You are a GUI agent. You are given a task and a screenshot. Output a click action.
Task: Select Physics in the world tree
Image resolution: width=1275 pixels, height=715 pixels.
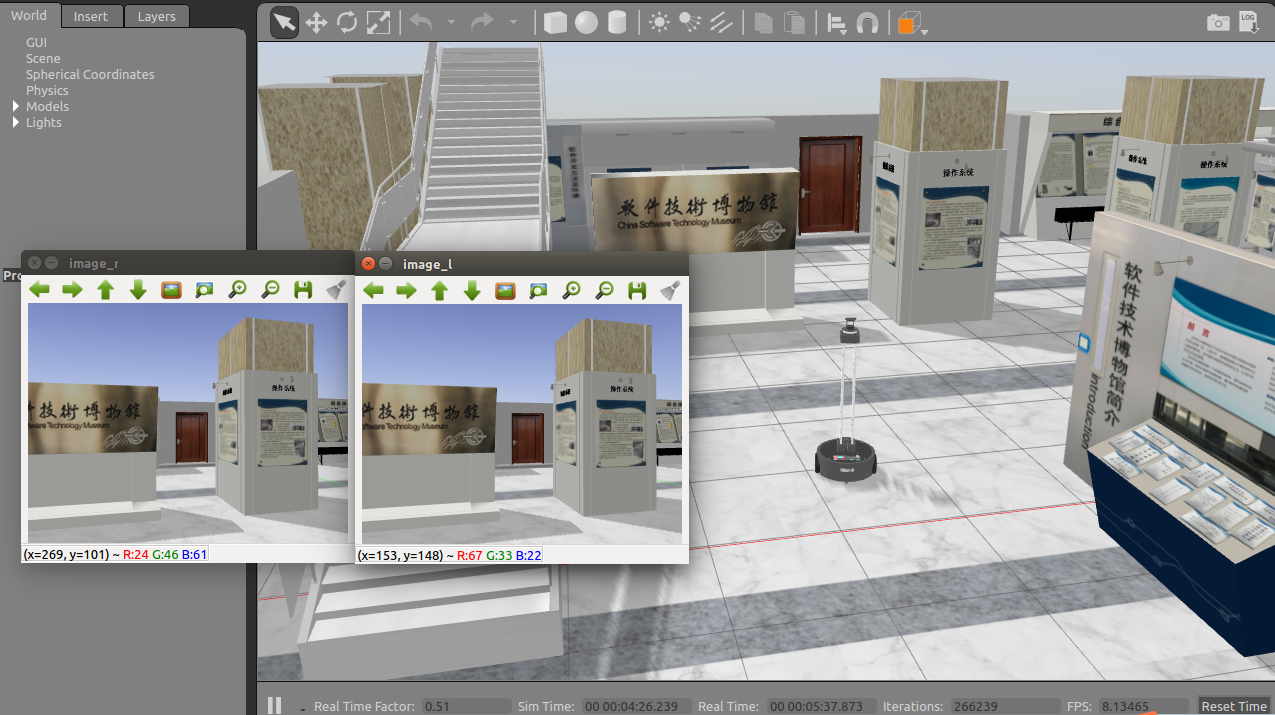pos(47,90)
